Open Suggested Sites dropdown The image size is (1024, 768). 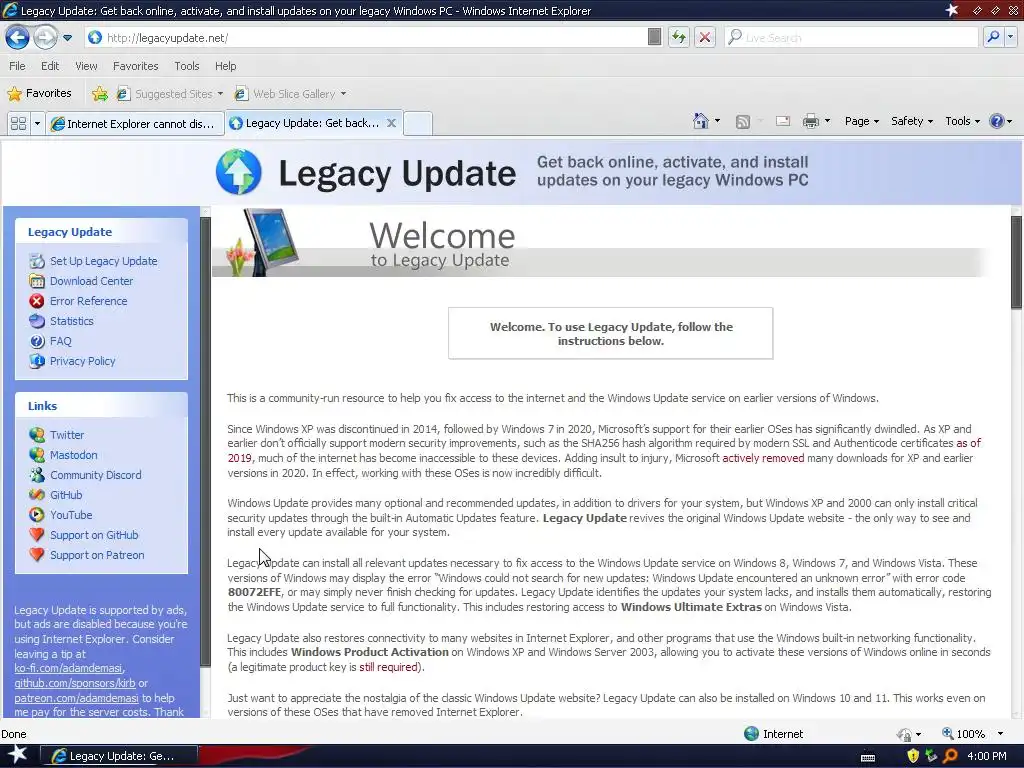click(x=170, y=94)
